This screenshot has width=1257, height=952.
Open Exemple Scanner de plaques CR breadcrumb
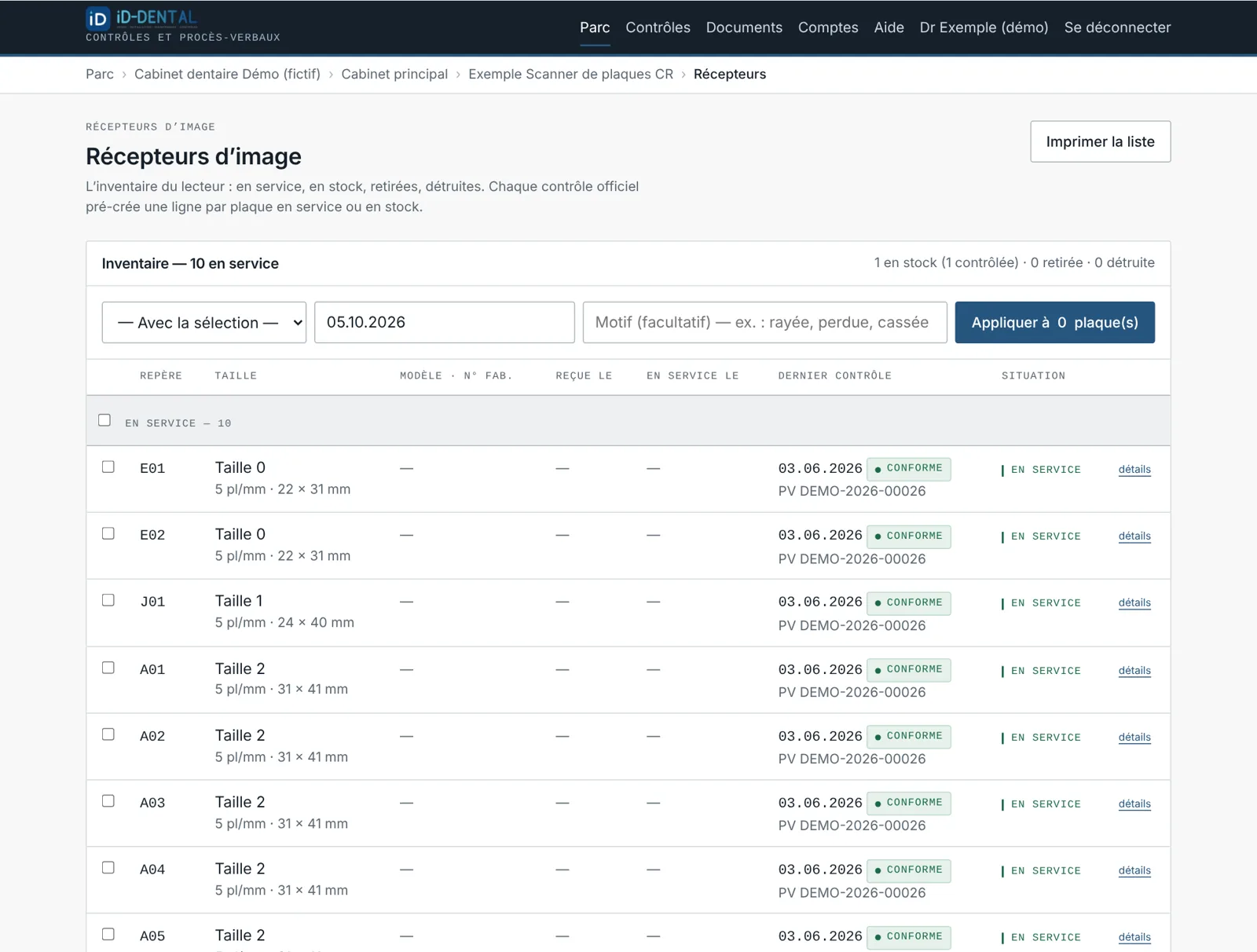[570, 74]
